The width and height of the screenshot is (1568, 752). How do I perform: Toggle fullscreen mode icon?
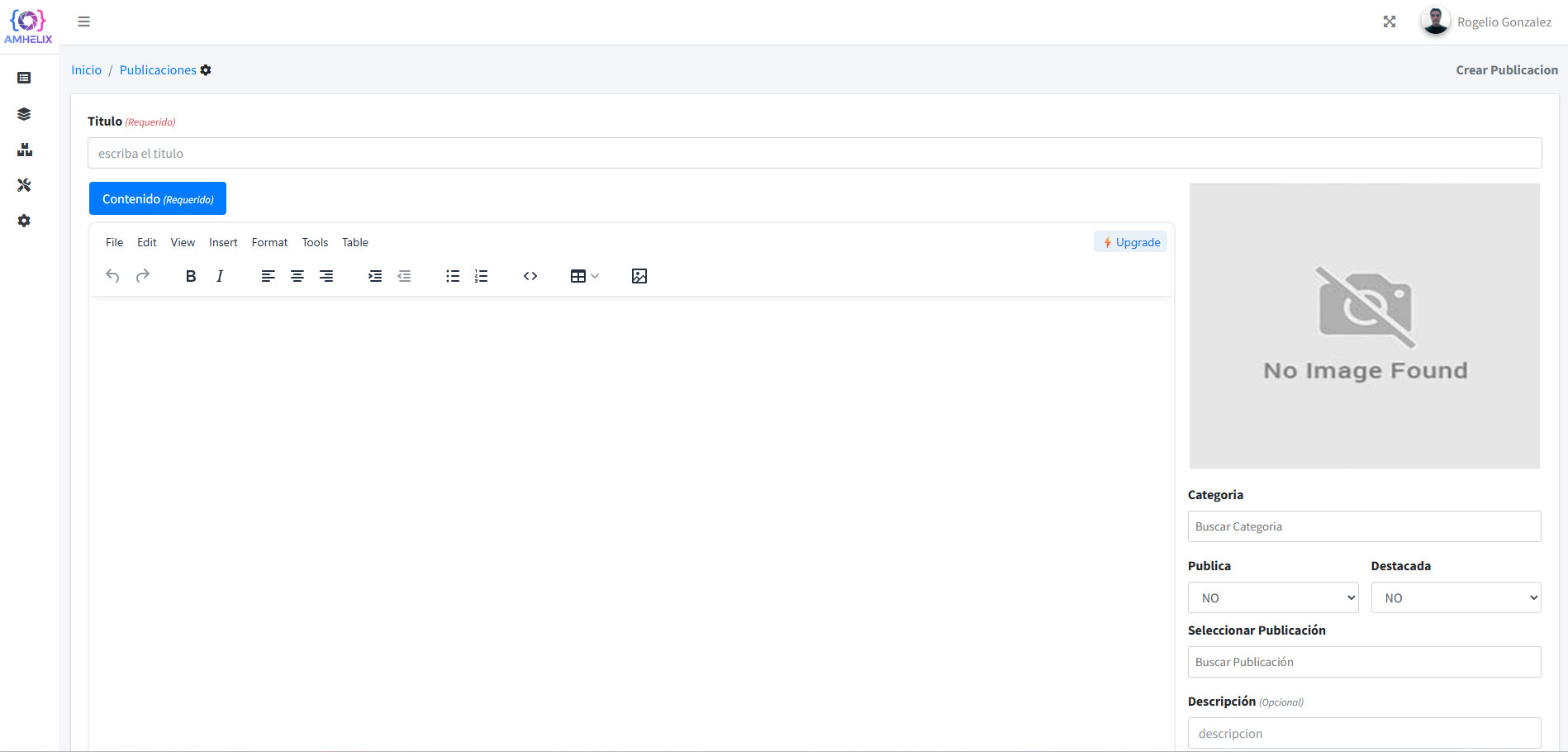(1390, 21)
